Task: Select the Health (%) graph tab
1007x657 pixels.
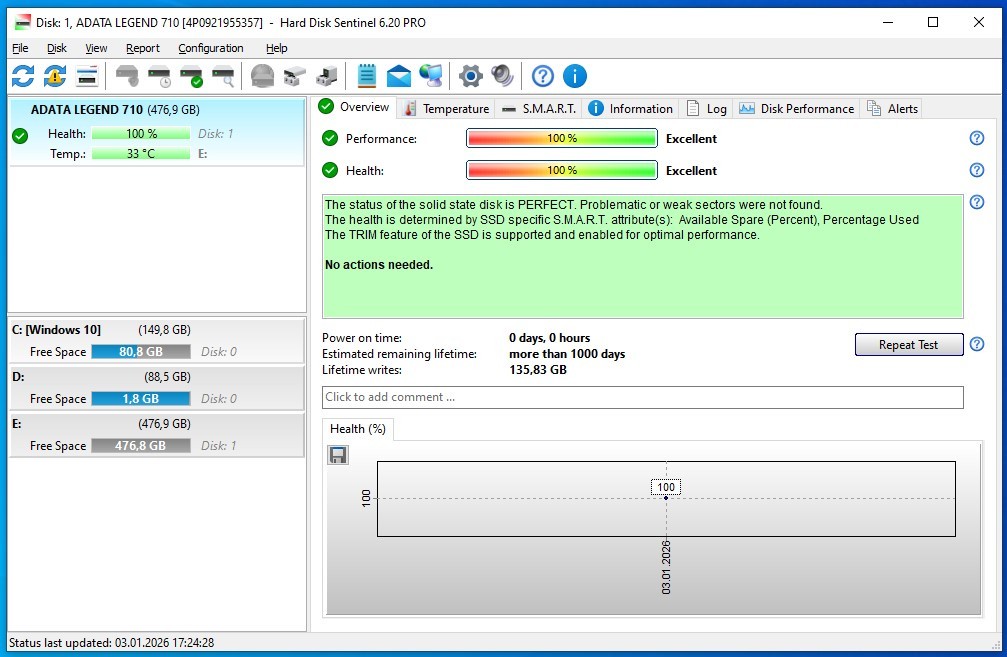Action: 358,429
